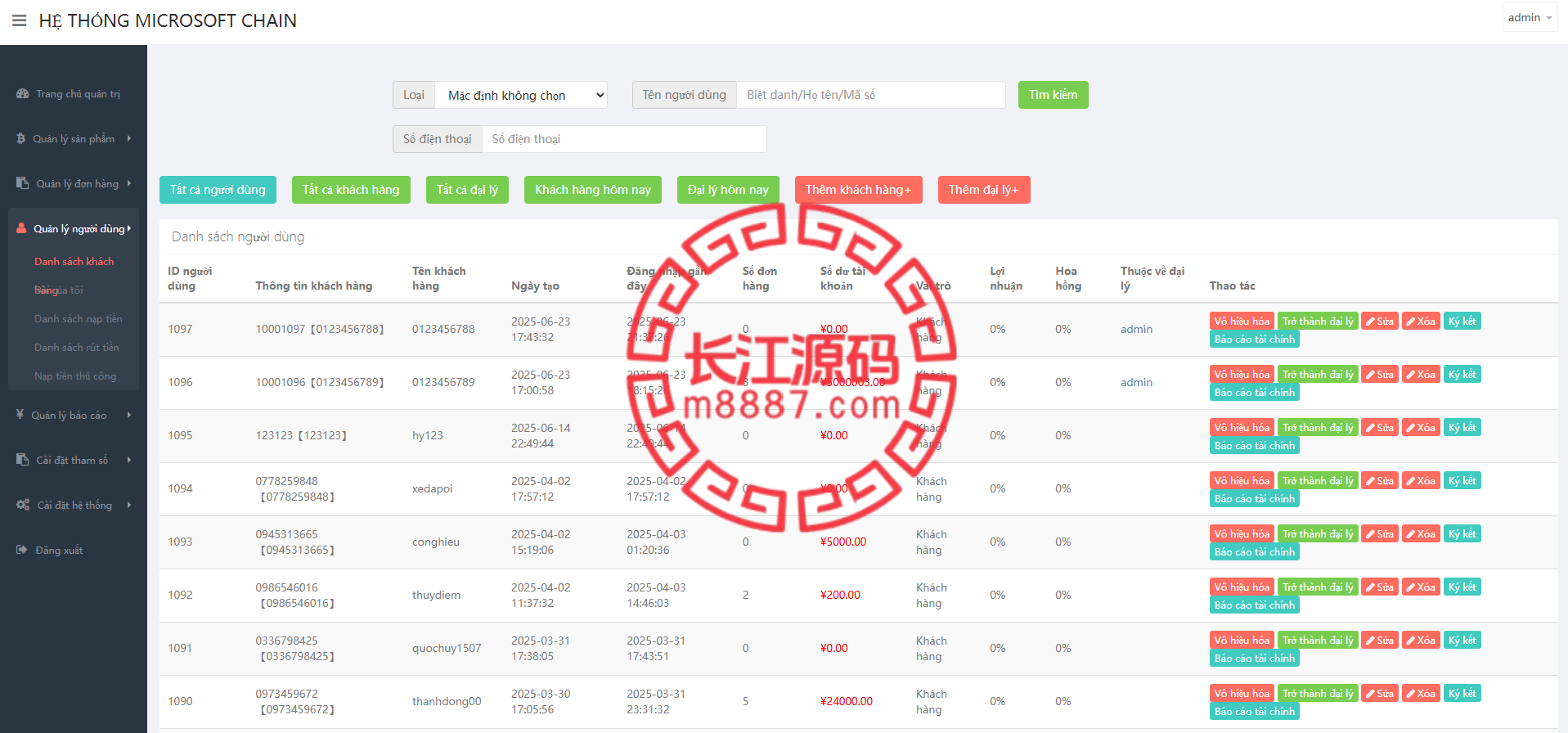
Task: Open the admin account dropdown
Action: (x=1530, y=18)
